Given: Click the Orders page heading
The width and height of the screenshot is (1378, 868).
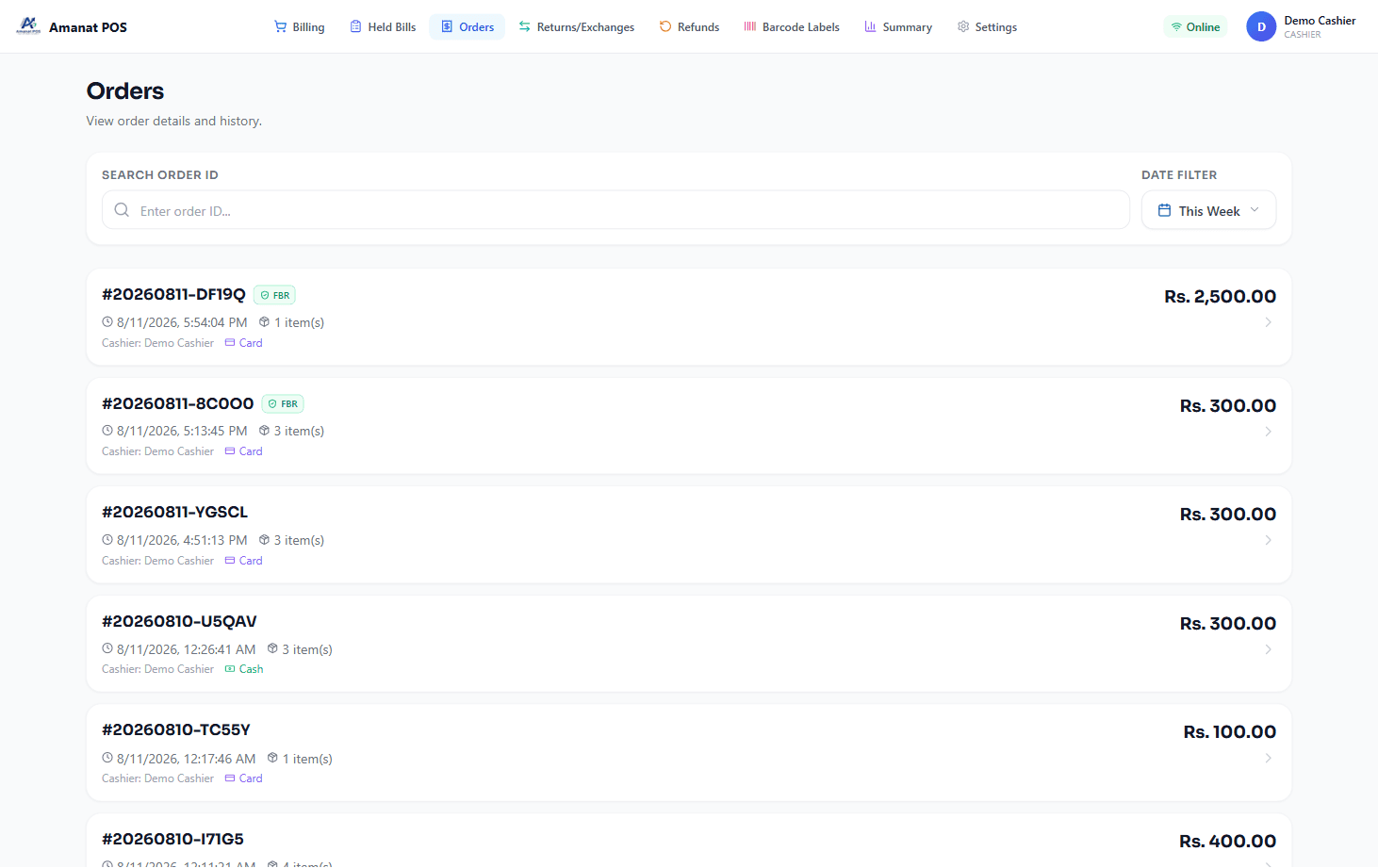Looking at the screenshot, I should click(125, 90).
